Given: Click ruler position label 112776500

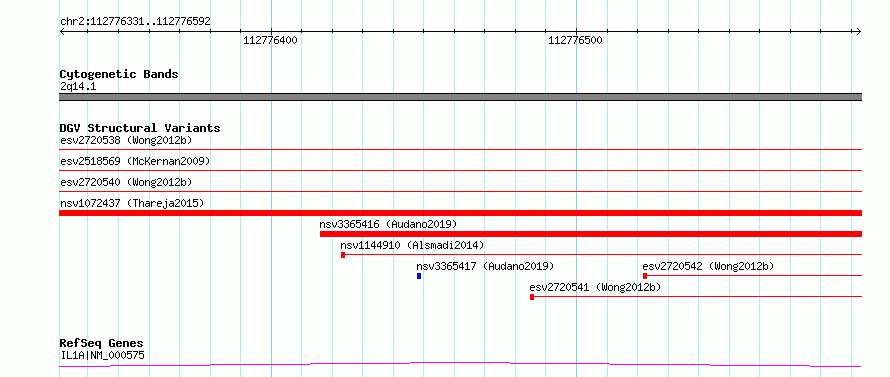Looking at the screenshot, I should (x=575, y=40).
